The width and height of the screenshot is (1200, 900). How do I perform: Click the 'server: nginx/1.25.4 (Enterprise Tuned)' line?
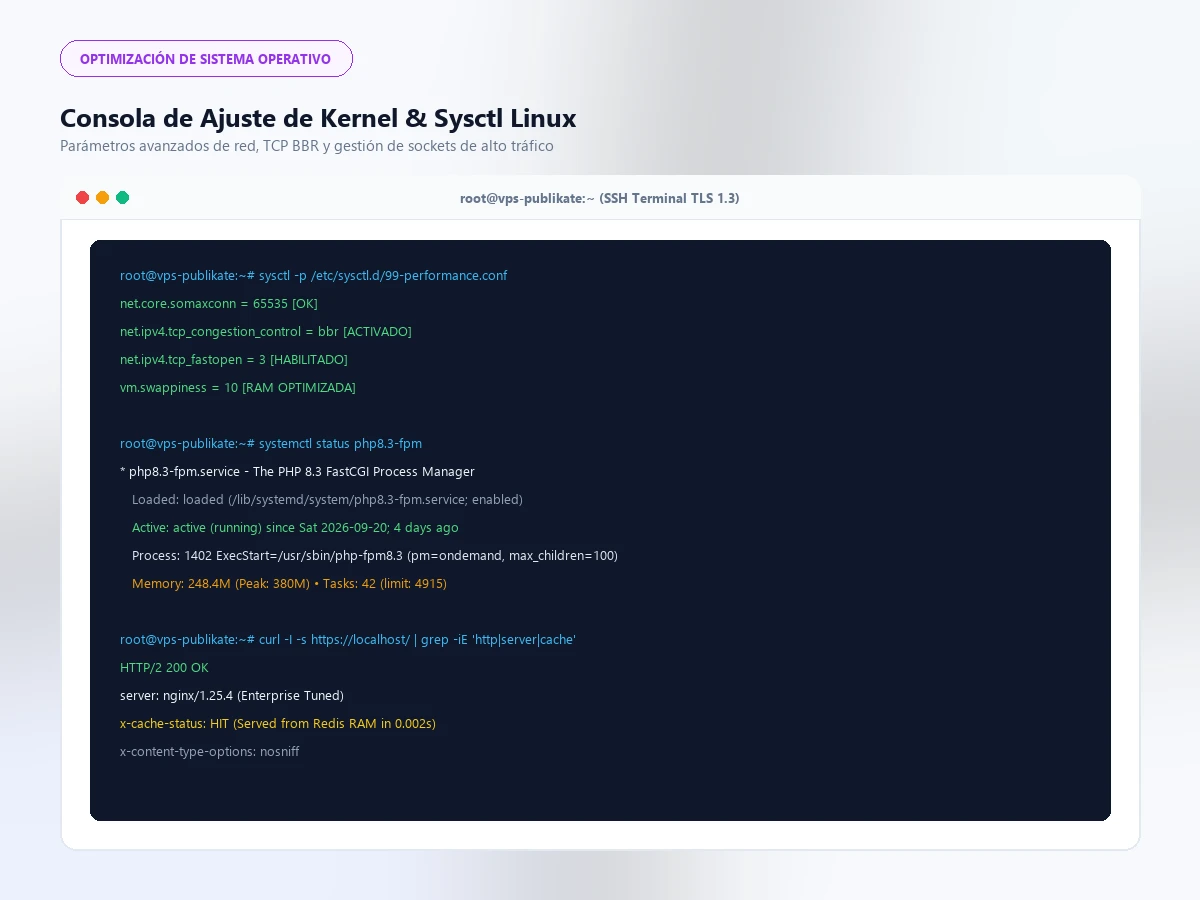point(232,695)
